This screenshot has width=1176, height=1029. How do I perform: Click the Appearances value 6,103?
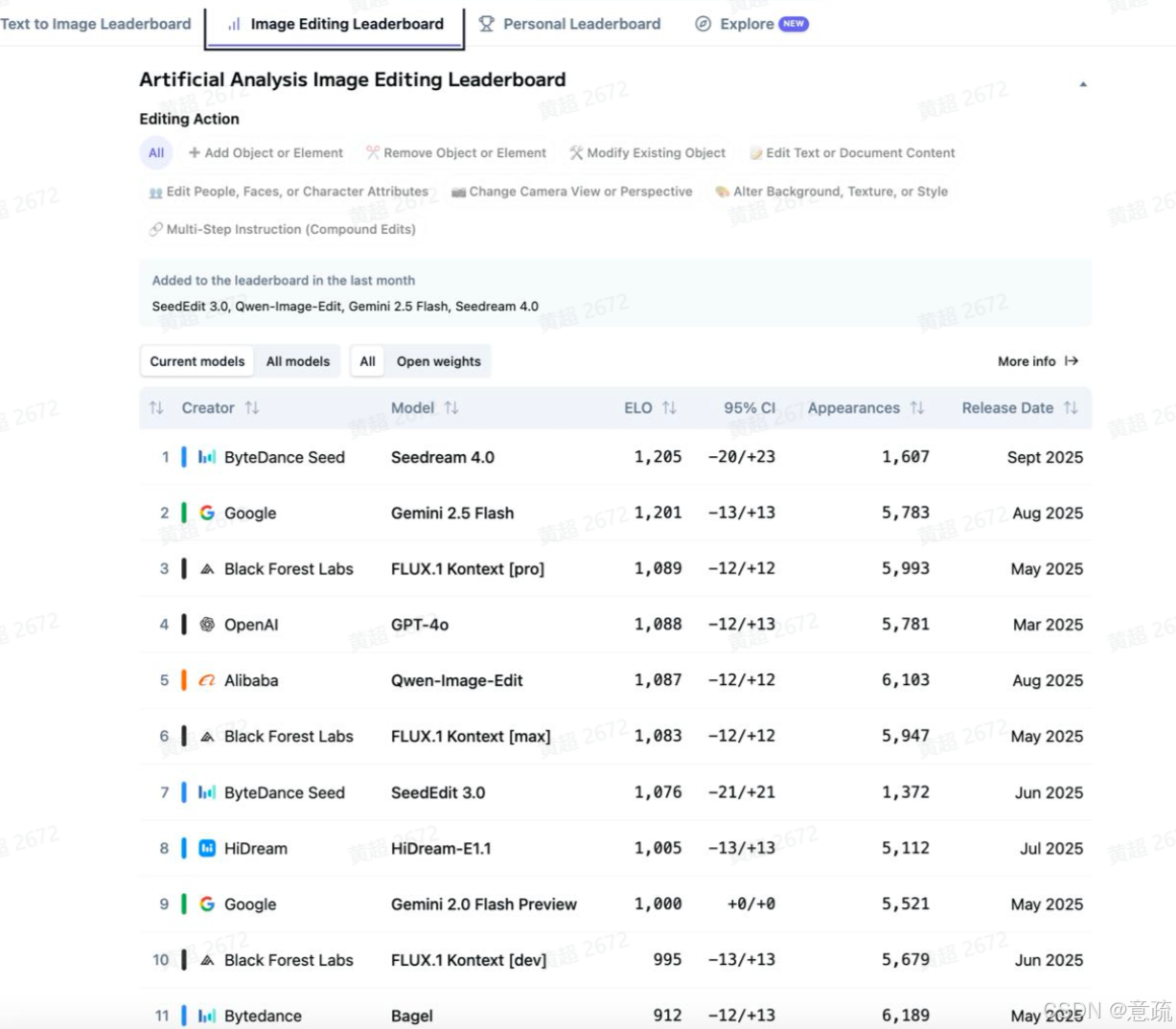906,680
